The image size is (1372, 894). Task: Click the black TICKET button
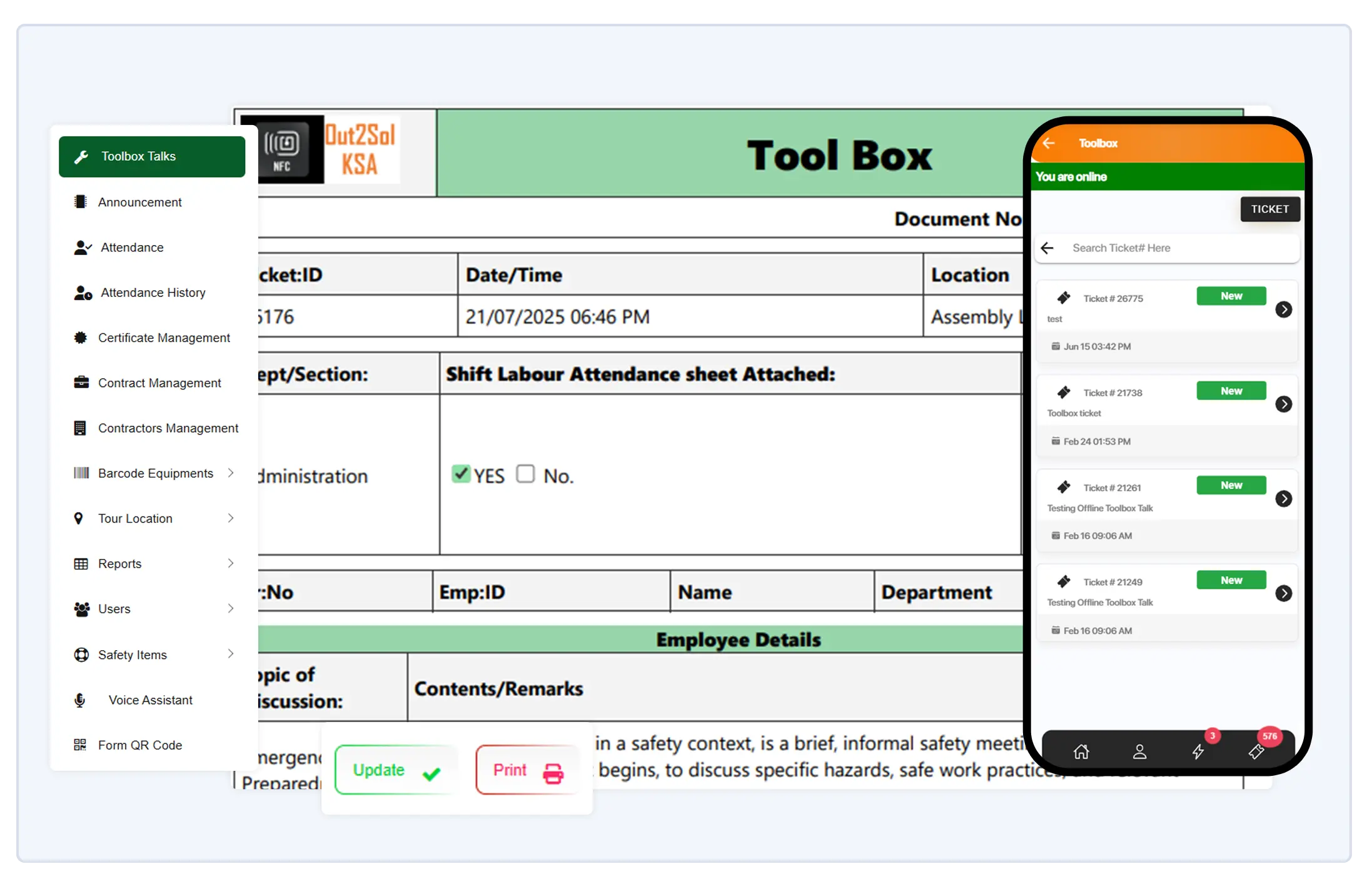pyautogui.click(x=1269, y=209)
